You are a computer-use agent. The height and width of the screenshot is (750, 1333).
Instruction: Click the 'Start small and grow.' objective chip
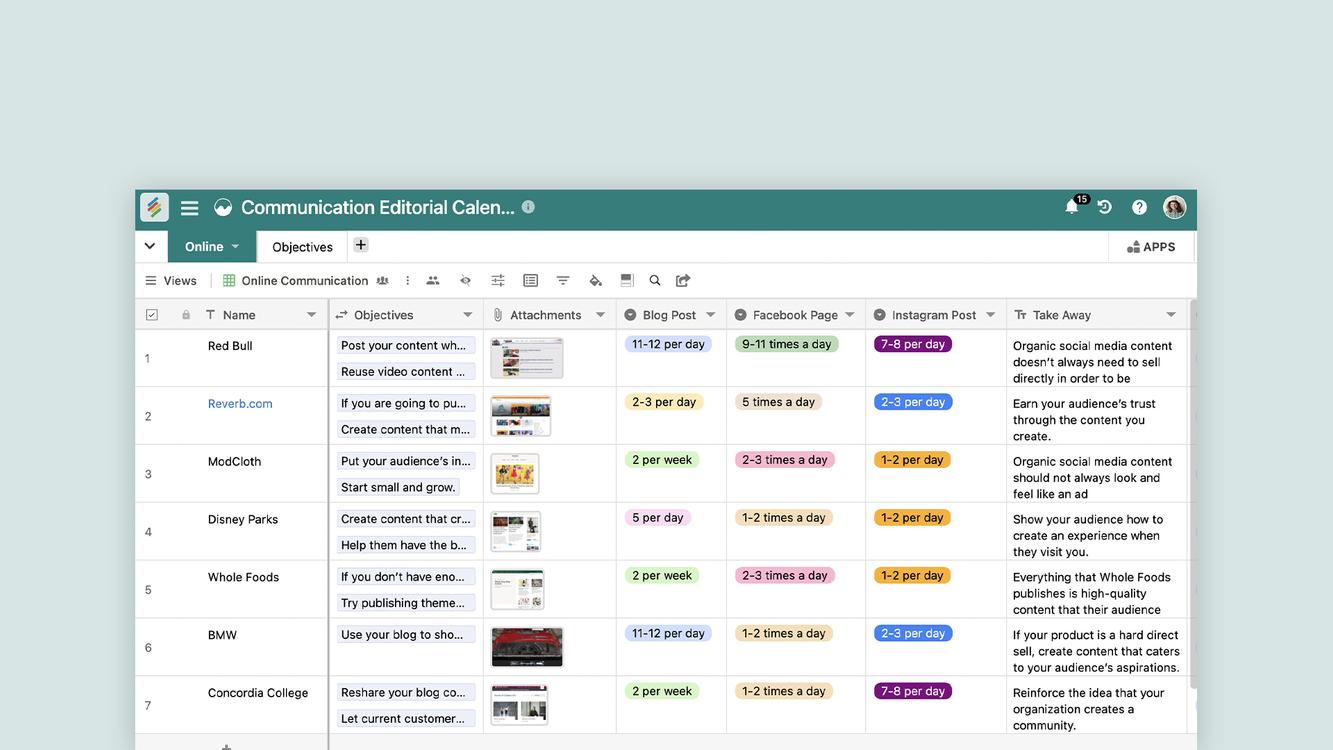tap(398, 487)
